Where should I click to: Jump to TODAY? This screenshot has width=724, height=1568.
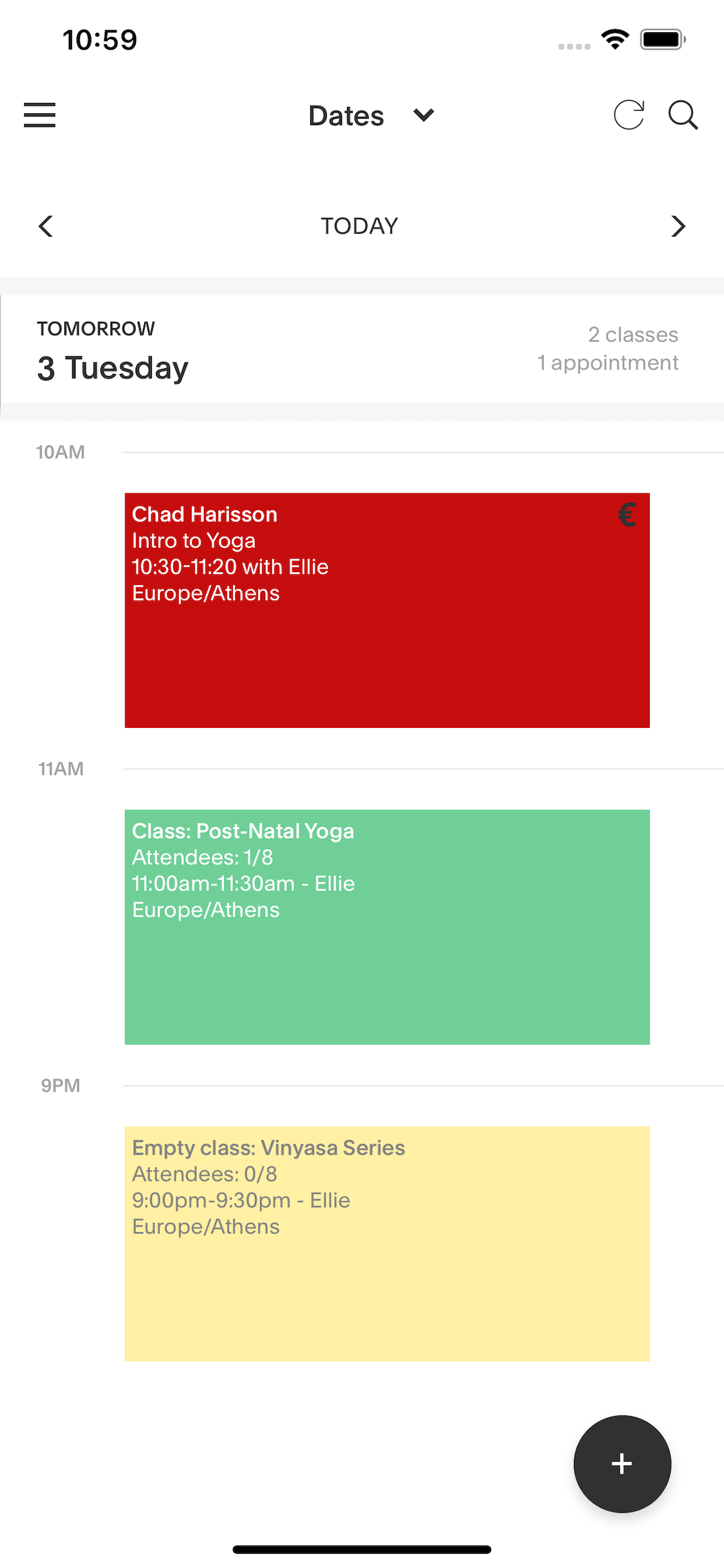360,226
